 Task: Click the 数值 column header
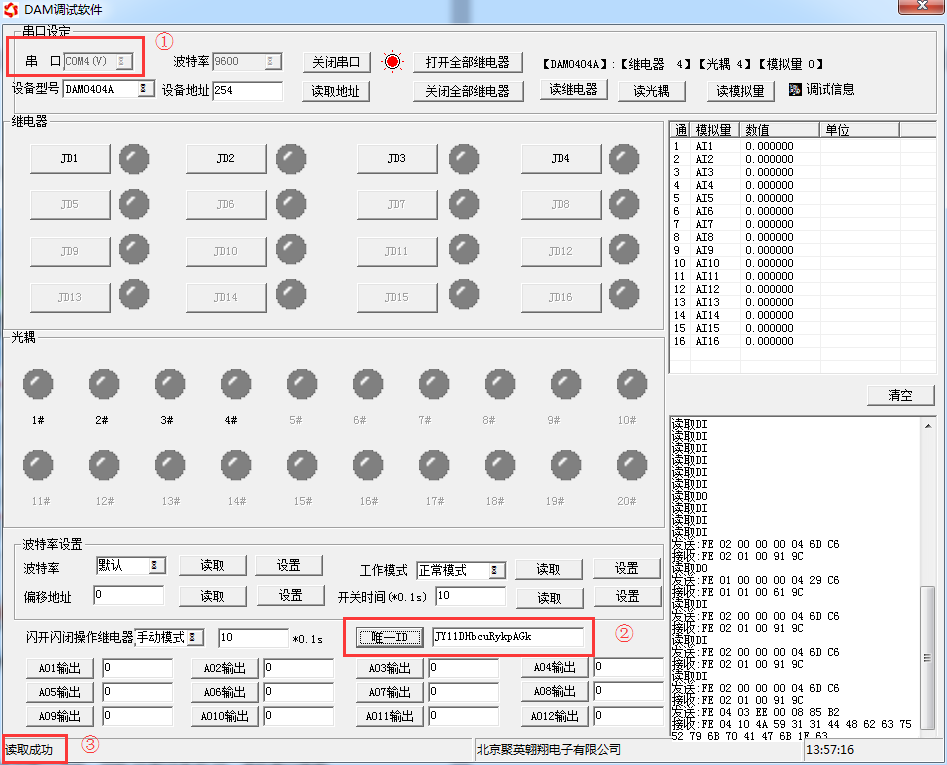pyautogui.click(x=780, y=130)
